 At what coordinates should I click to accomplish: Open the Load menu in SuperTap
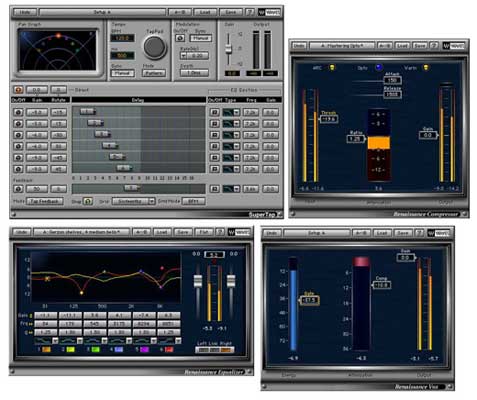point(205,12)
